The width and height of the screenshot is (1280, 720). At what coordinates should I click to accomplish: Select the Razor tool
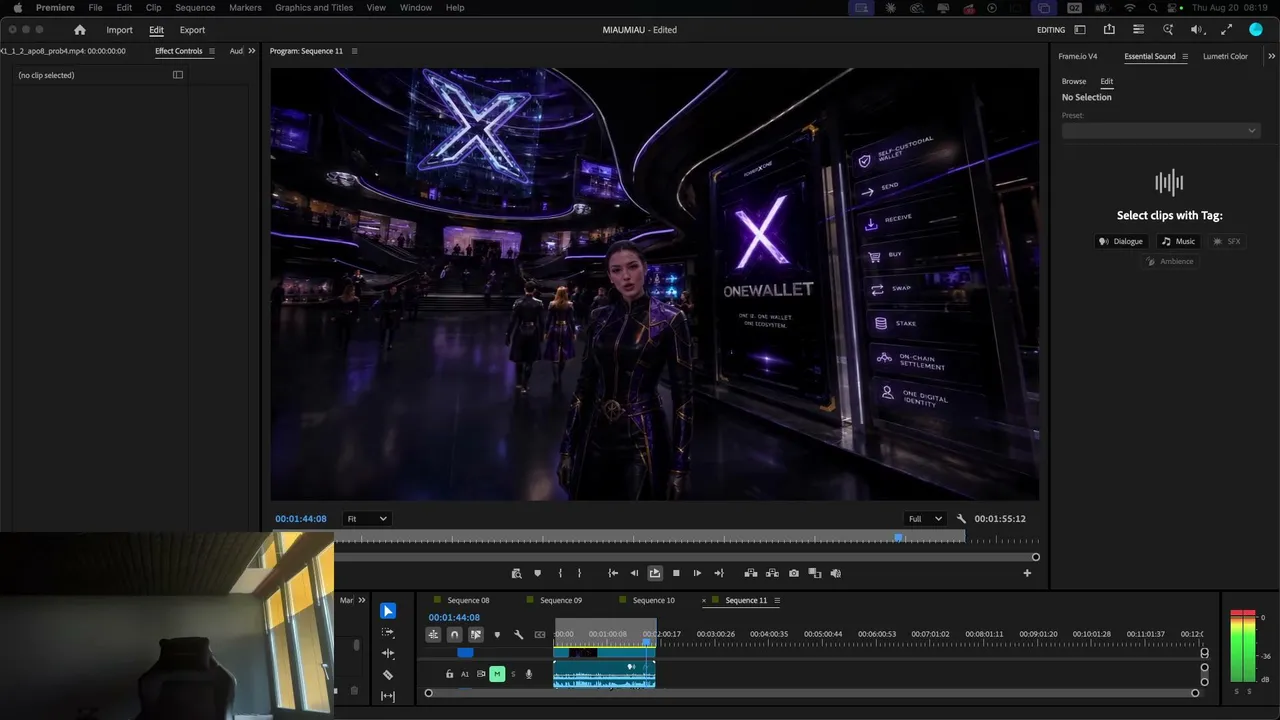388,675
